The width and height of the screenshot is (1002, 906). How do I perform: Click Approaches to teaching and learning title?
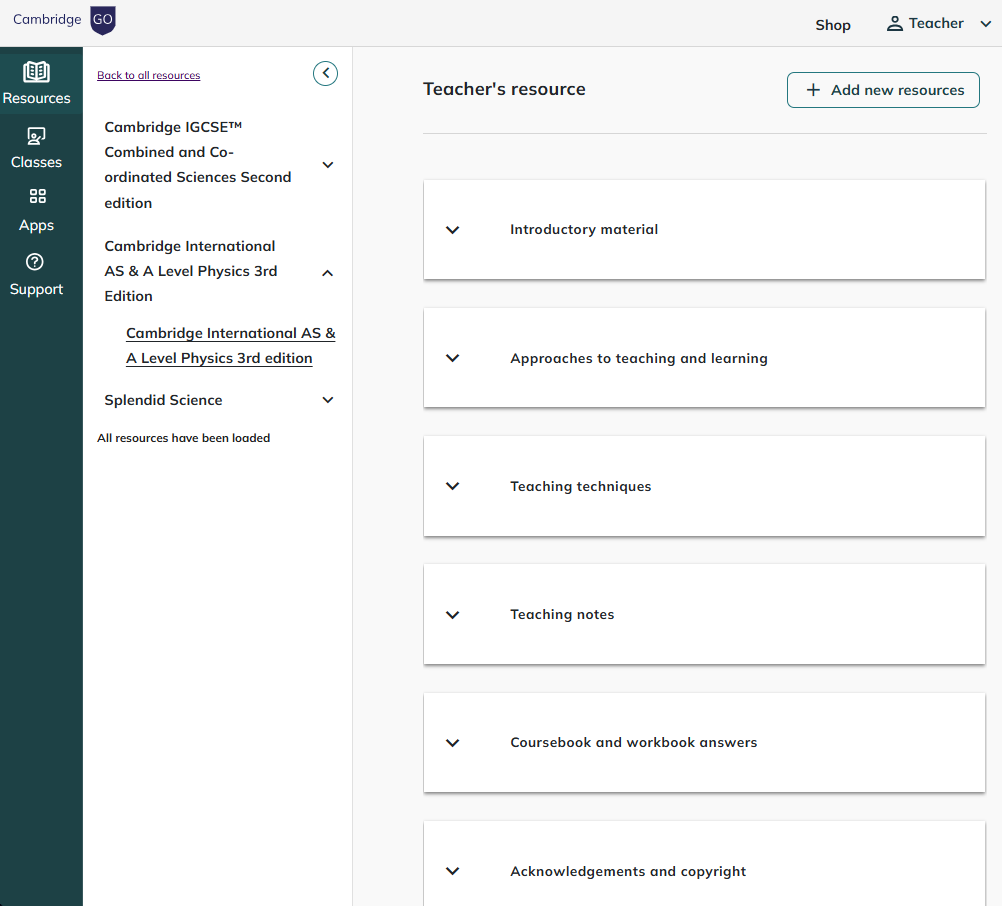638,358
